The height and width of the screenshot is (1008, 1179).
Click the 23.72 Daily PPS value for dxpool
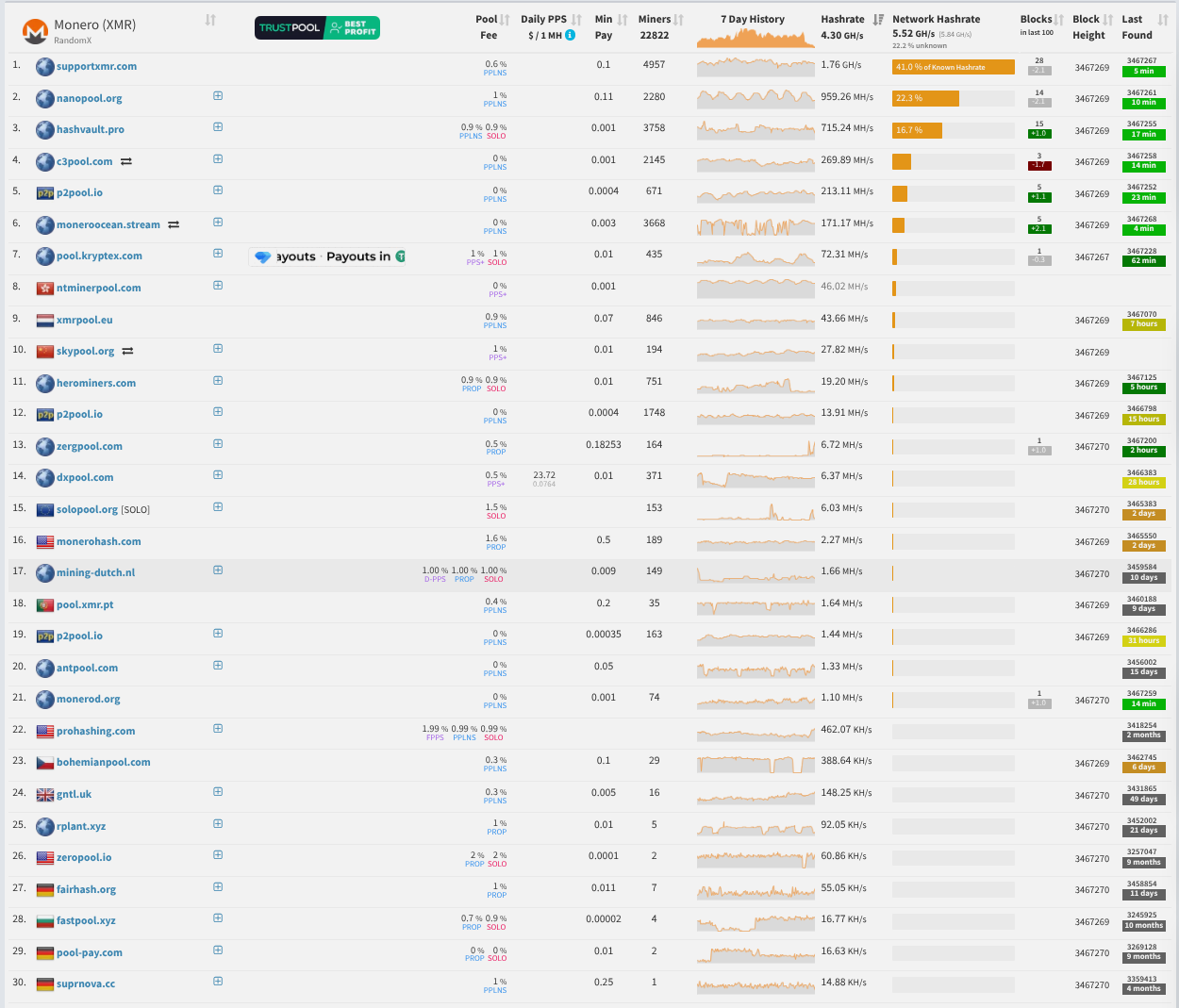point(543,475)
